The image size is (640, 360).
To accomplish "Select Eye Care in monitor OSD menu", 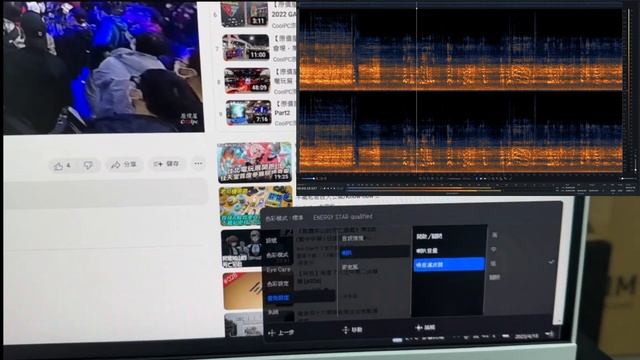I will click(x=279, y=270).
